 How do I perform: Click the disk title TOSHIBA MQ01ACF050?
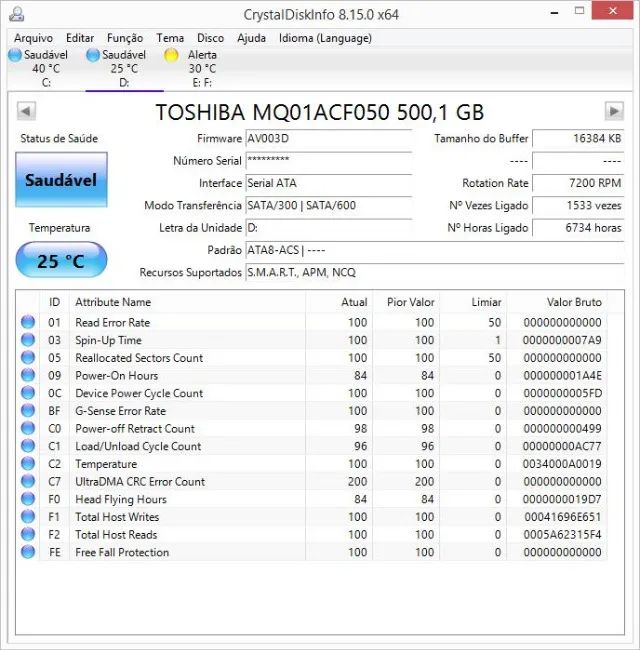coord(320,112)
